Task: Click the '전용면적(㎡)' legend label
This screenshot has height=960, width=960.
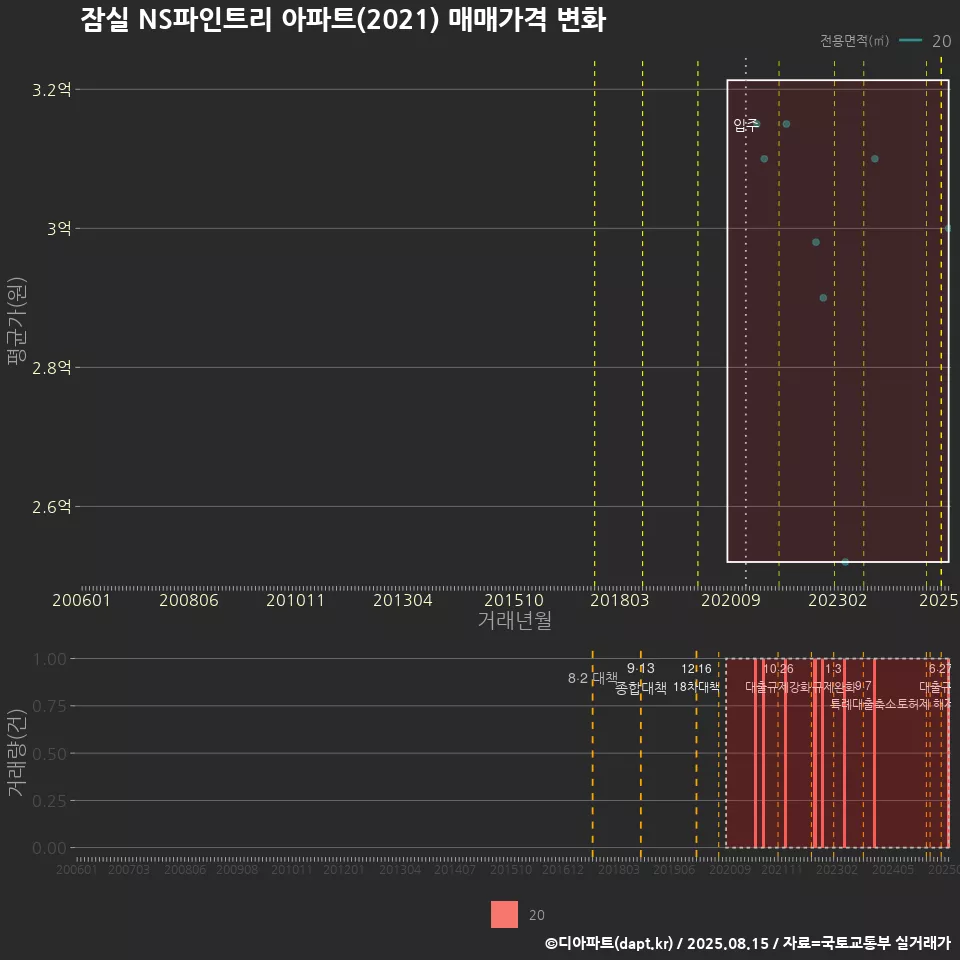Action: 854,40
